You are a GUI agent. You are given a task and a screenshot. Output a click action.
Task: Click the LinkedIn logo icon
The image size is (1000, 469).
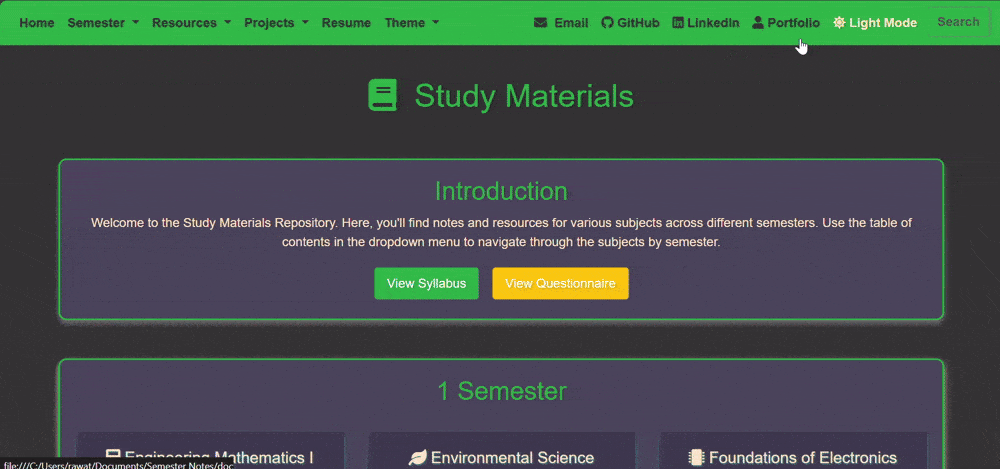point(678,23)
